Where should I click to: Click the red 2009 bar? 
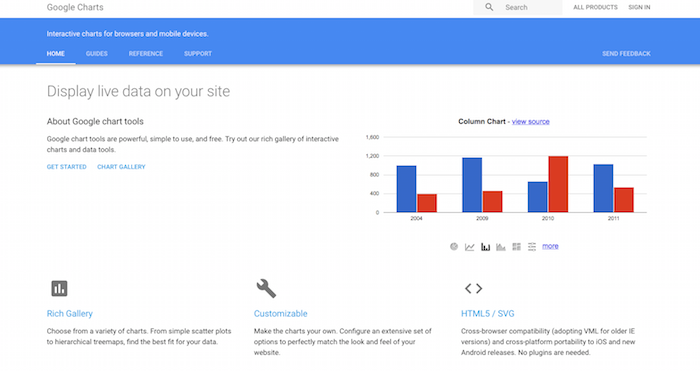[492, 202]
